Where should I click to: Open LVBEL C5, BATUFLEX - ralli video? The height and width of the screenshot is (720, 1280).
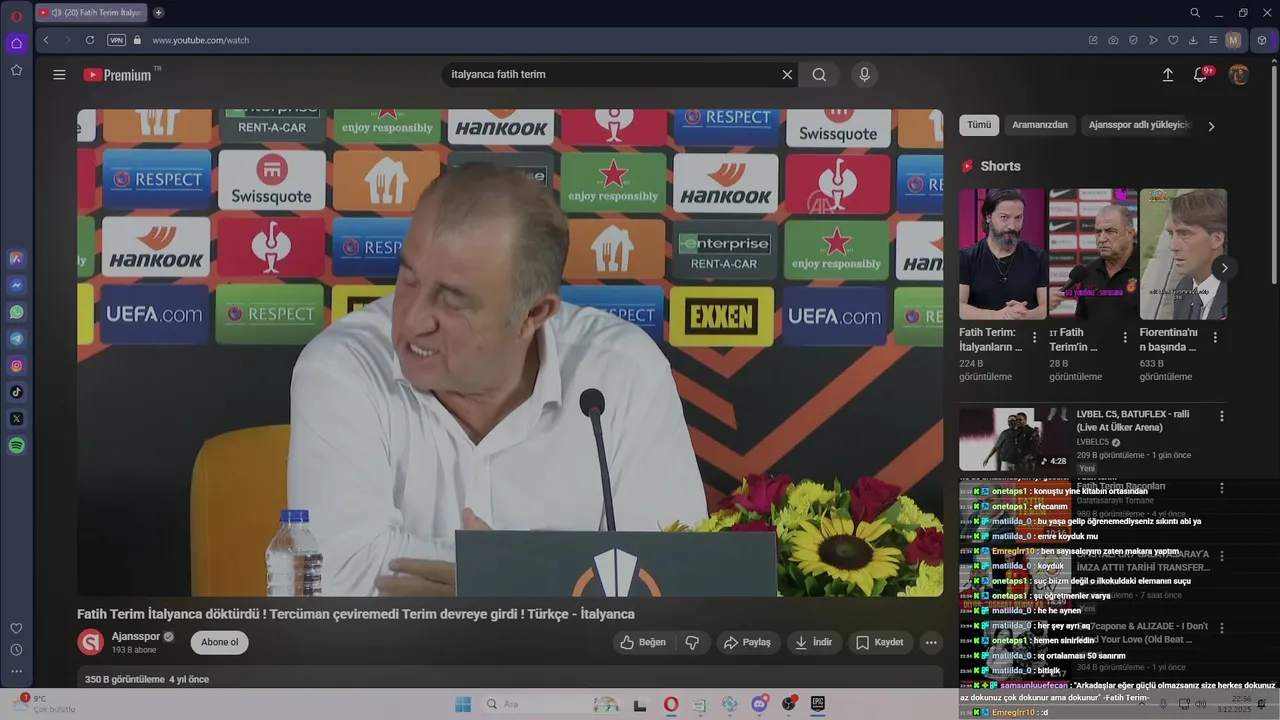tap(1133, 420)
